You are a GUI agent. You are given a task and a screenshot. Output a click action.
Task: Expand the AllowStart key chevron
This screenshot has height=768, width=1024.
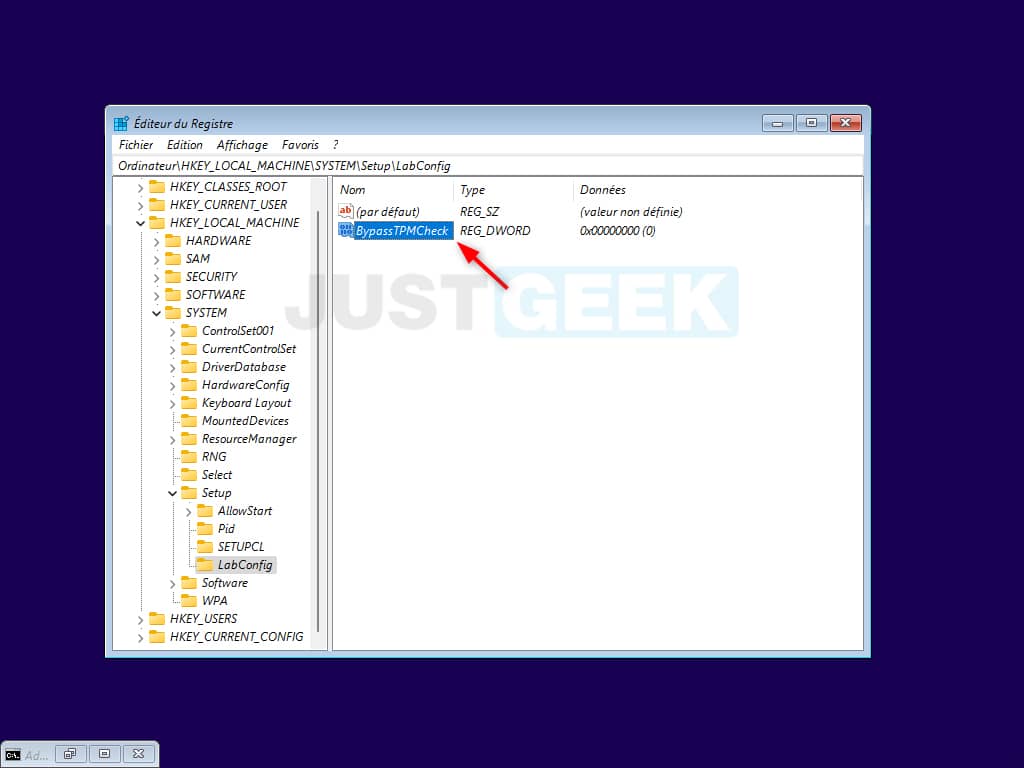[x=188, y=511]
